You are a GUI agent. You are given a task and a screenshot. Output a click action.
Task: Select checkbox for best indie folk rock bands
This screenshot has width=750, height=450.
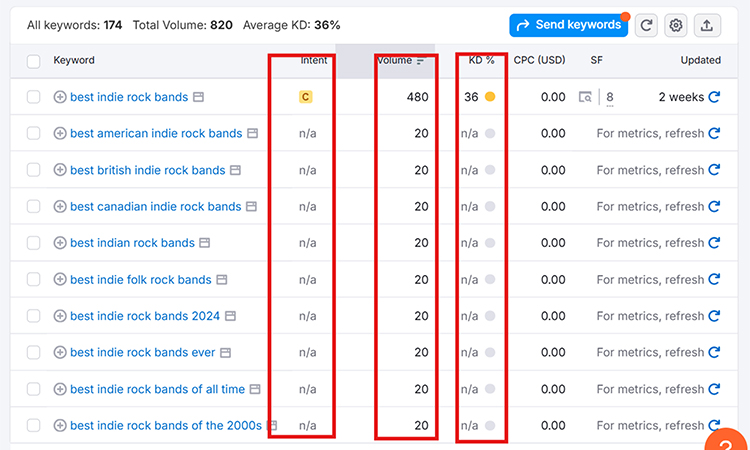point(33,279)
